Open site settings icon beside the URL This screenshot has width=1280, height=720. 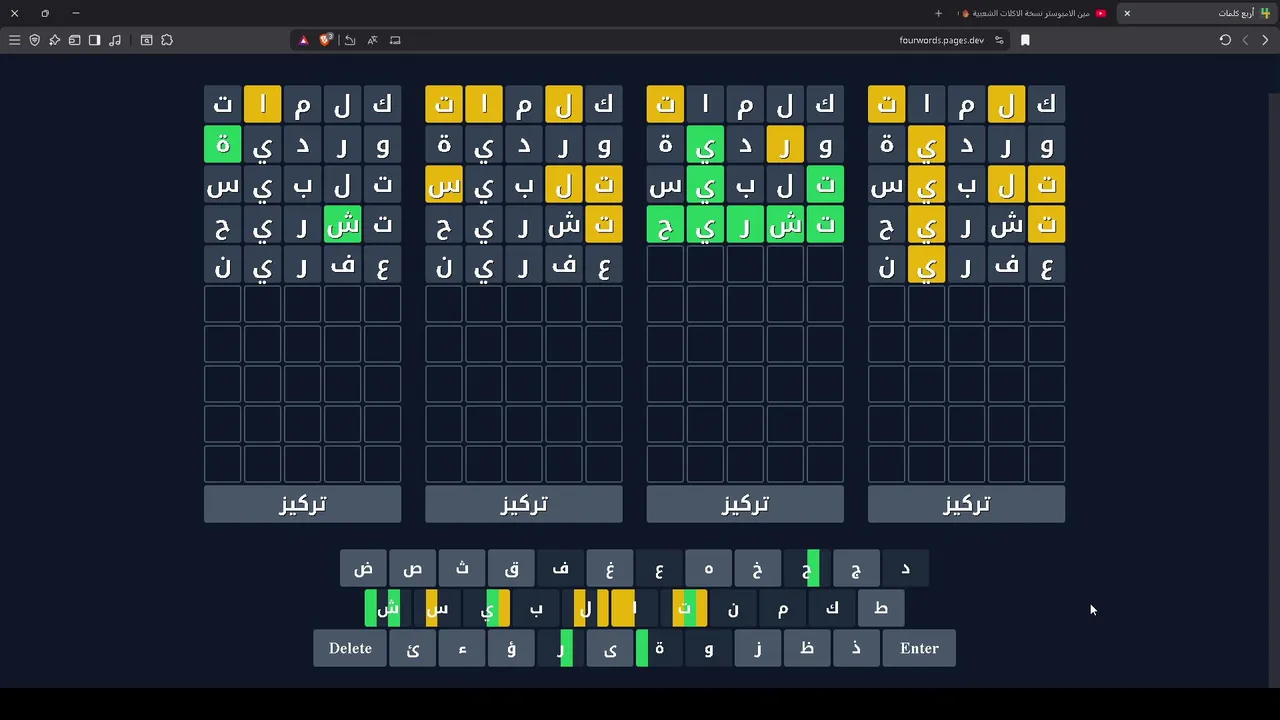999,40
